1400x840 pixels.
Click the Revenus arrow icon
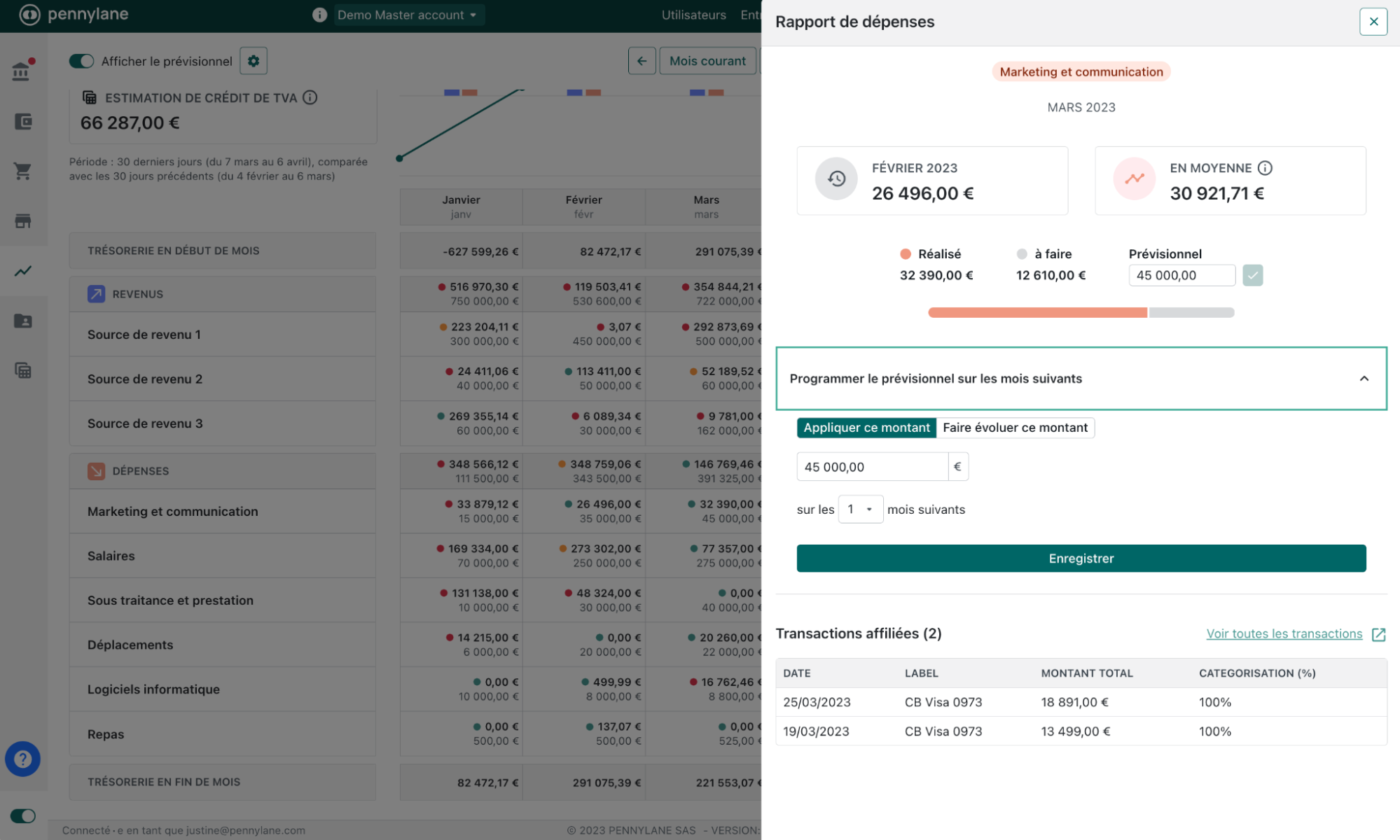(x=96, y=294)
